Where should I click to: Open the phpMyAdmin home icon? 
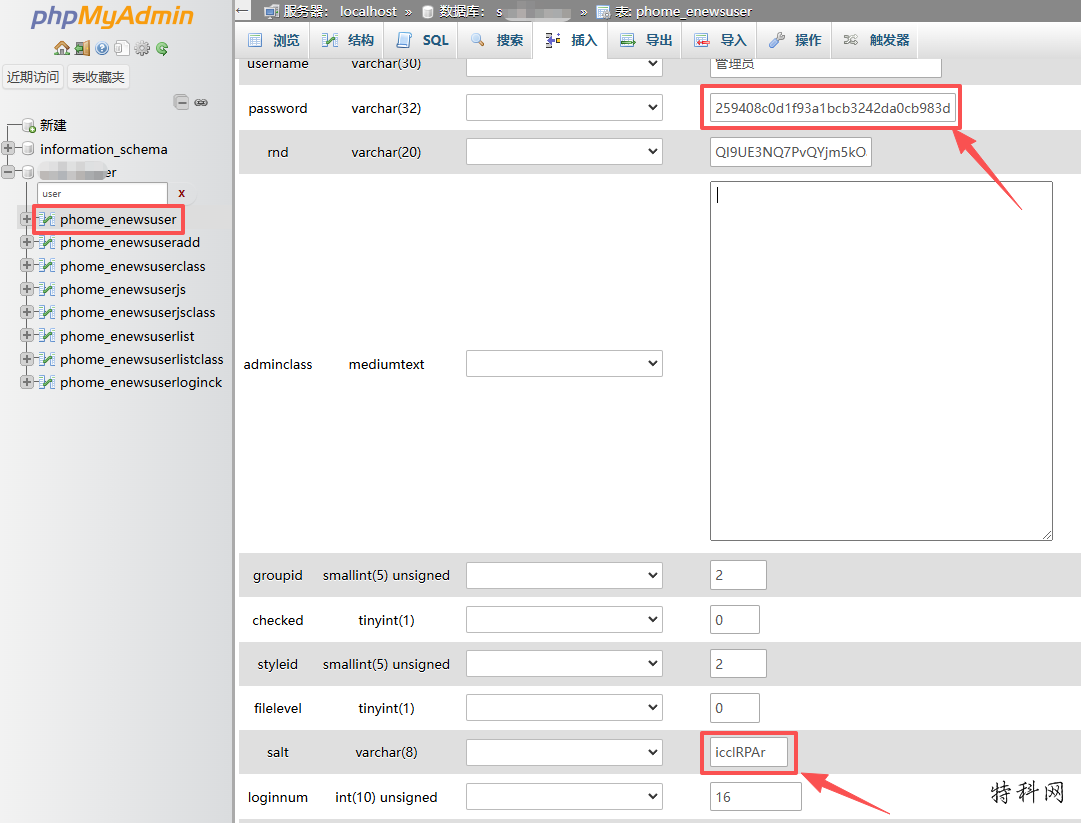pyautogui.click(x=62, y=48)
